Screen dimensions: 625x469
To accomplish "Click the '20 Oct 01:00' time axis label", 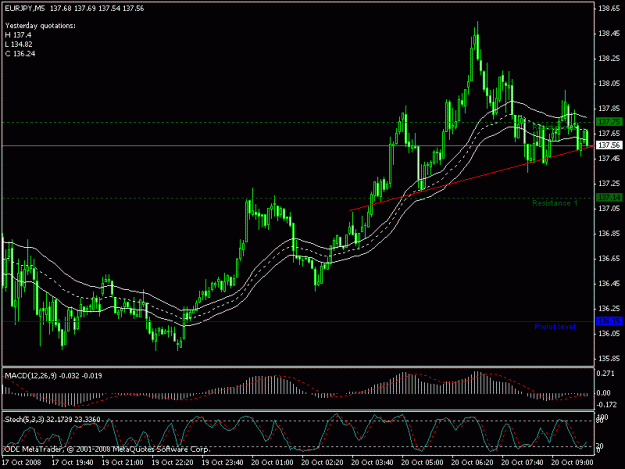I will [x=272, y=463].
